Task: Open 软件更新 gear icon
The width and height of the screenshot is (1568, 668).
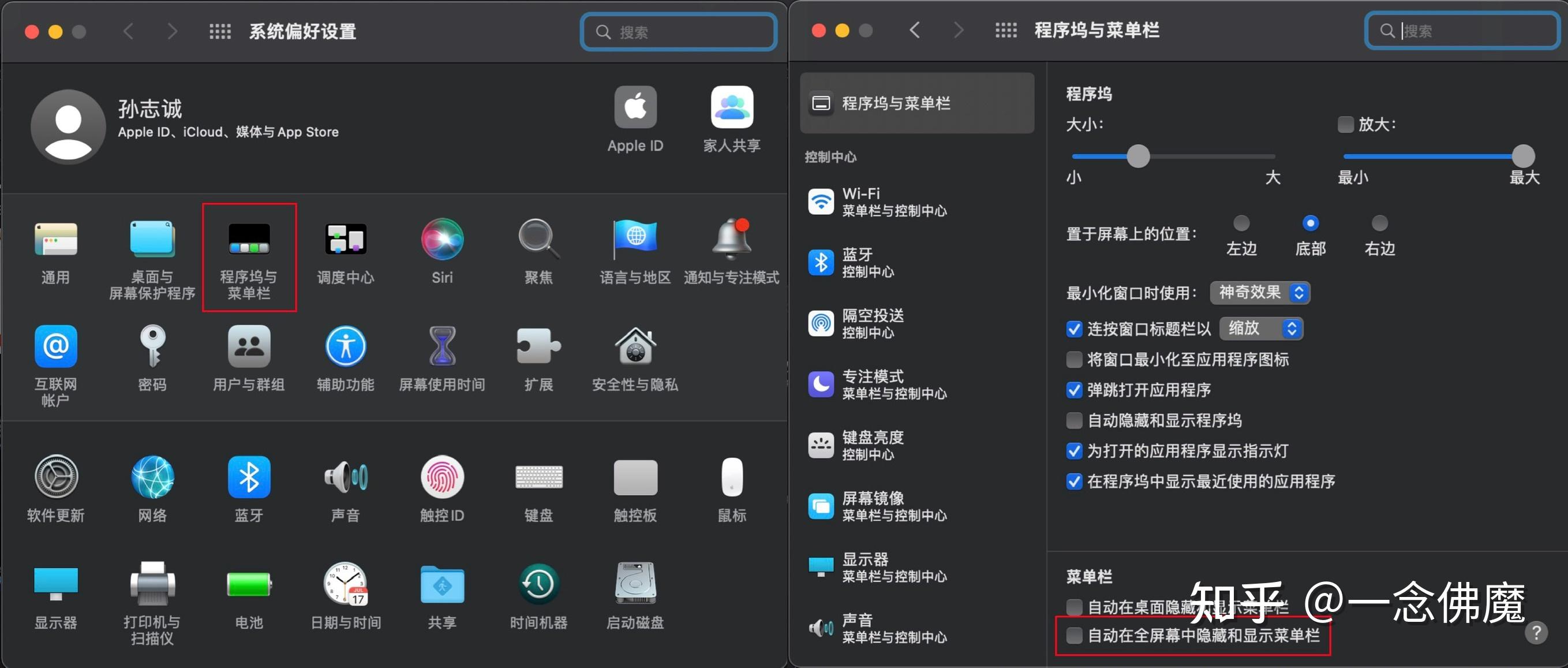Action: click(55, 477)
